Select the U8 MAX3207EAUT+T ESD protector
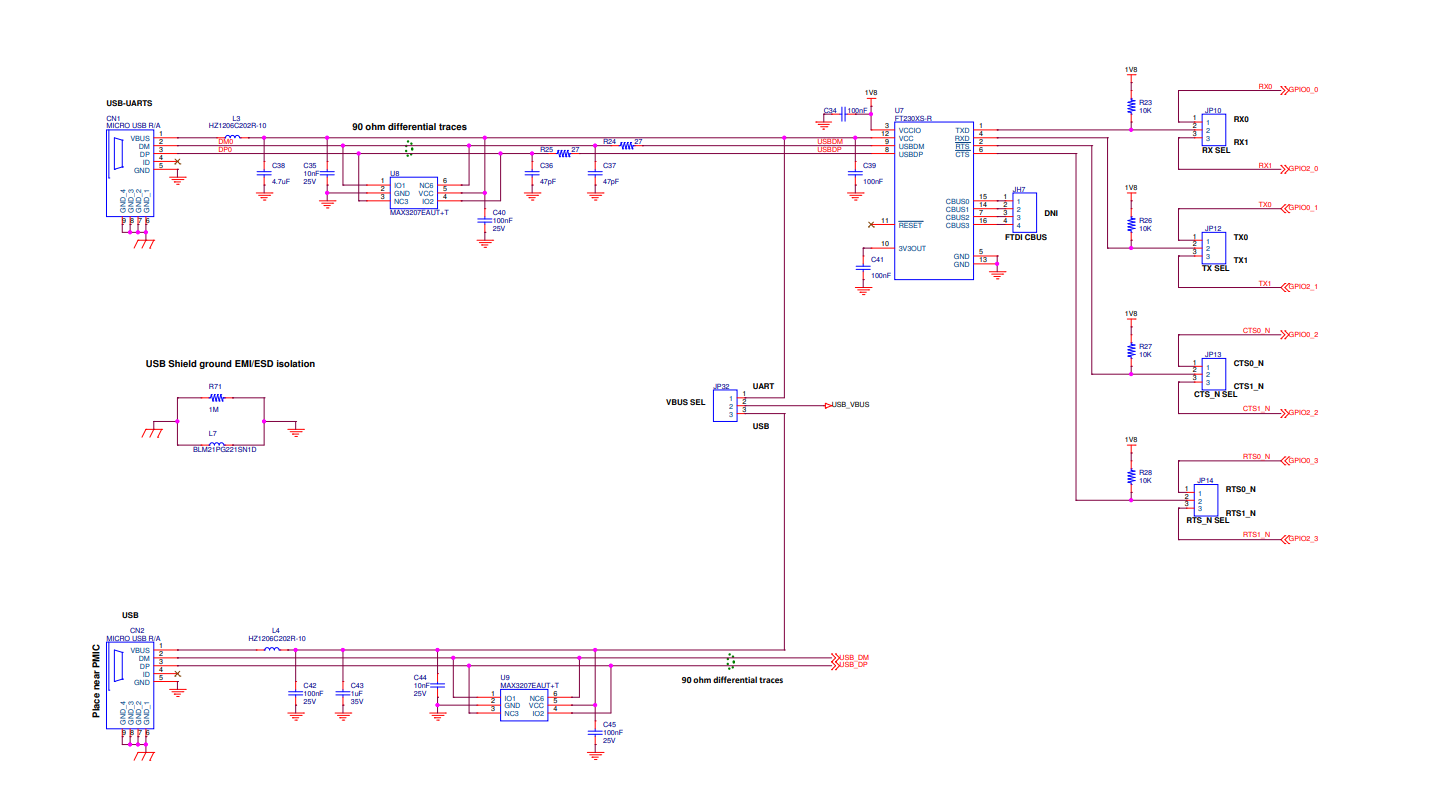Screen dimensions: 1440x810 (x=413, y=192)
